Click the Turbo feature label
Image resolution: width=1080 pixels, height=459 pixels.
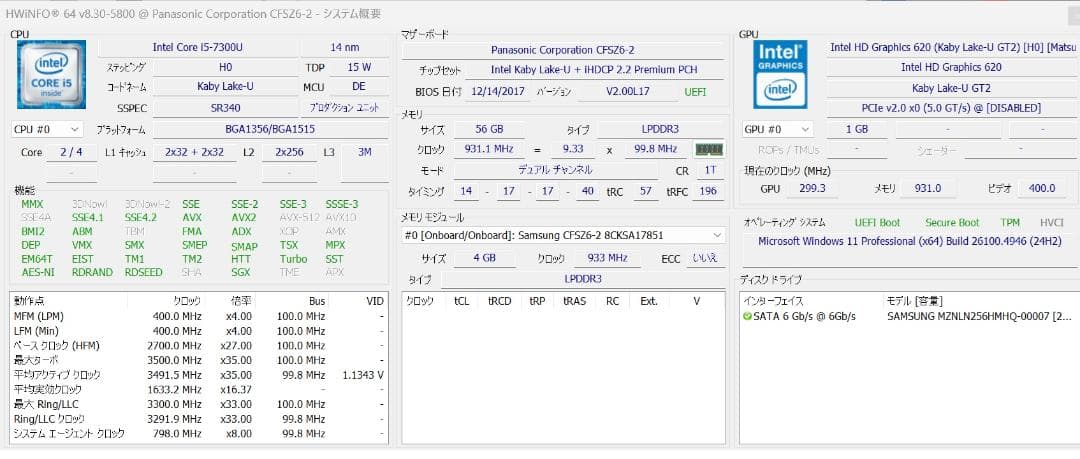tap(293, 259)
